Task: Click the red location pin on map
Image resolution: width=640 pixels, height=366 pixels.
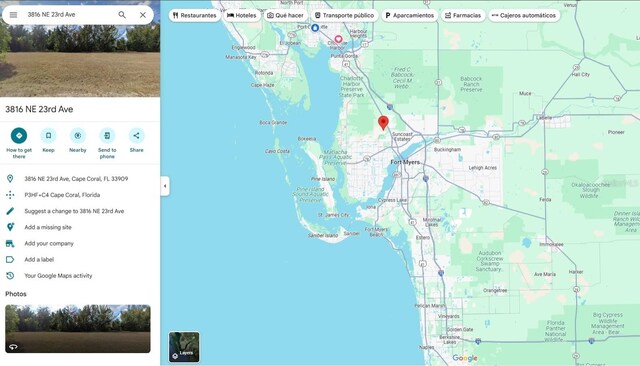Action: point(383,122)
